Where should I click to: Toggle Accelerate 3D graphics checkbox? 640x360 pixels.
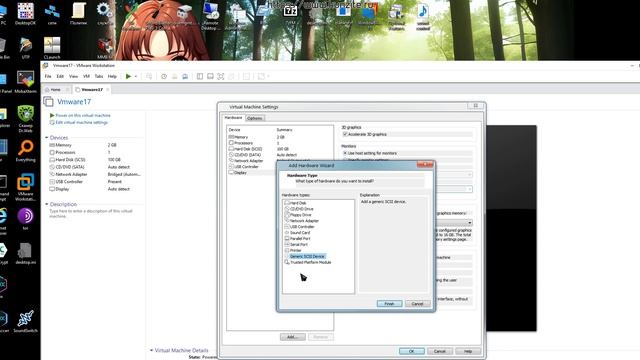345,134
